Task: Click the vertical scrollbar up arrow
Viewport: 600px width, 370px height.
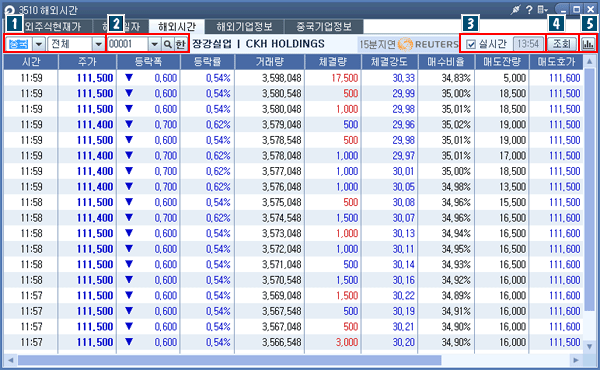Action: [x=590, y=61]
